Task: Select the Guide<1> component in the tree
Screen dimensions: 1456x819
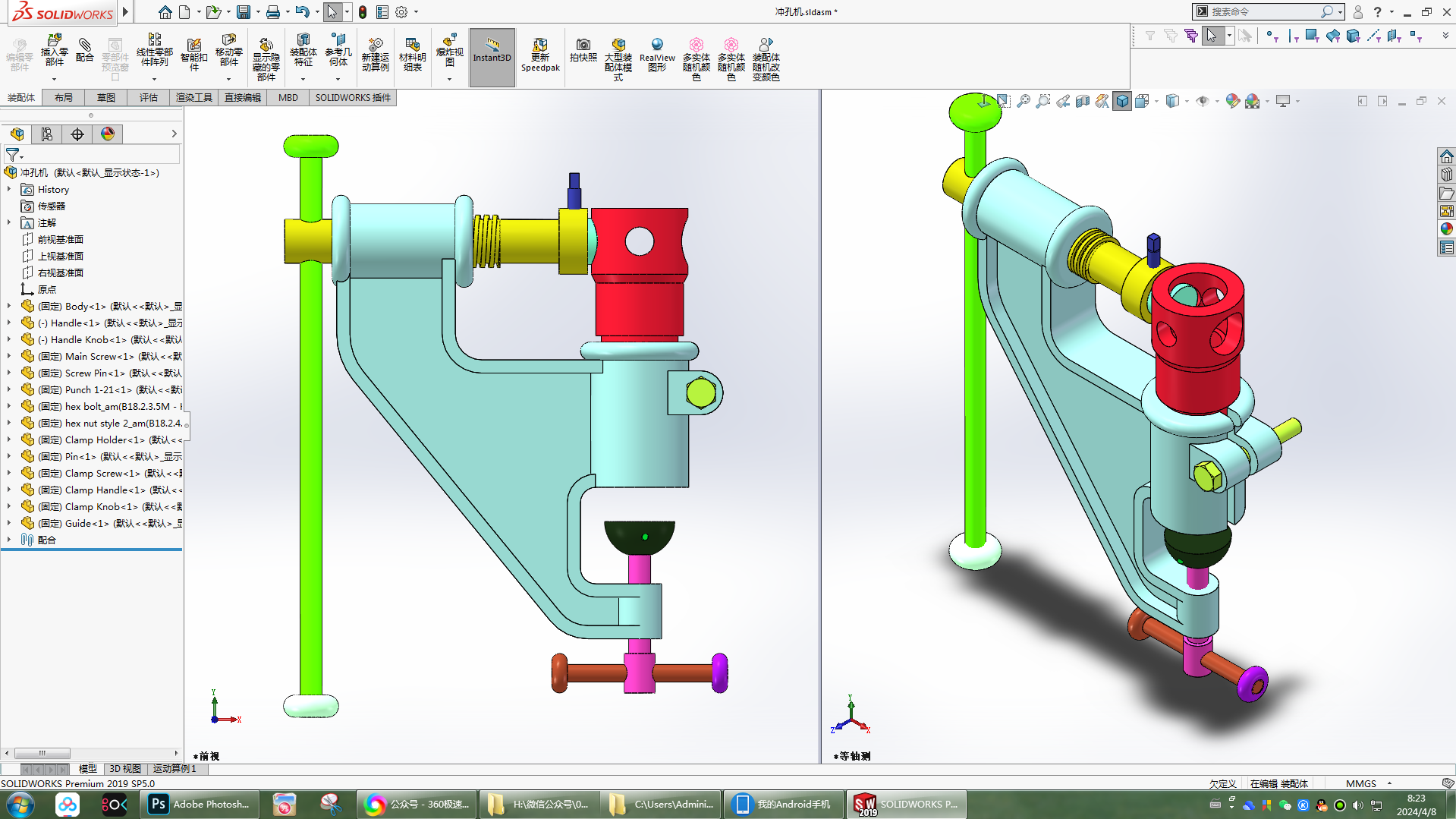Action: click(102, 523)
